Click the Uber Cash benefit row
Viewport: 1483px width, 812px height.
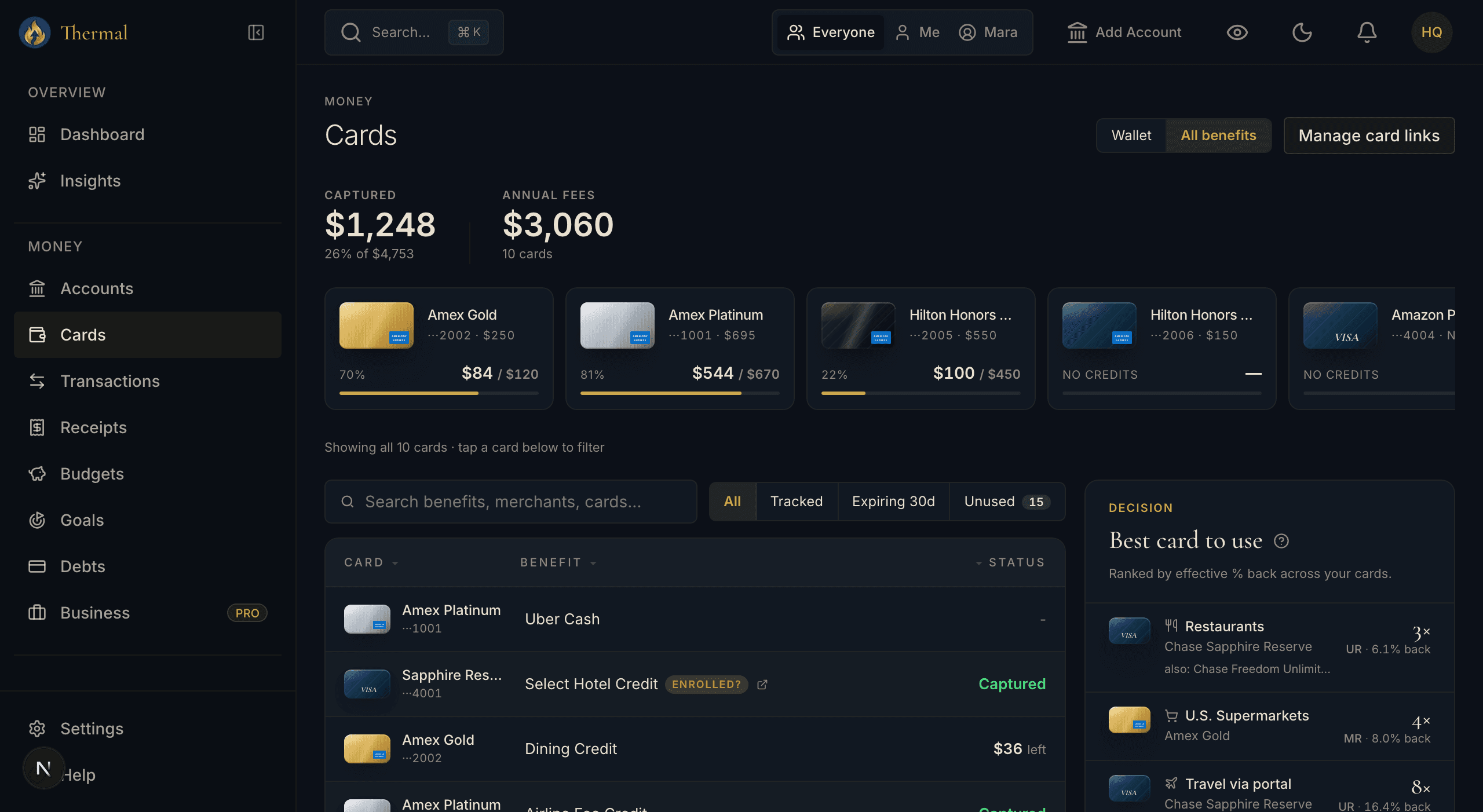[695, 619]
